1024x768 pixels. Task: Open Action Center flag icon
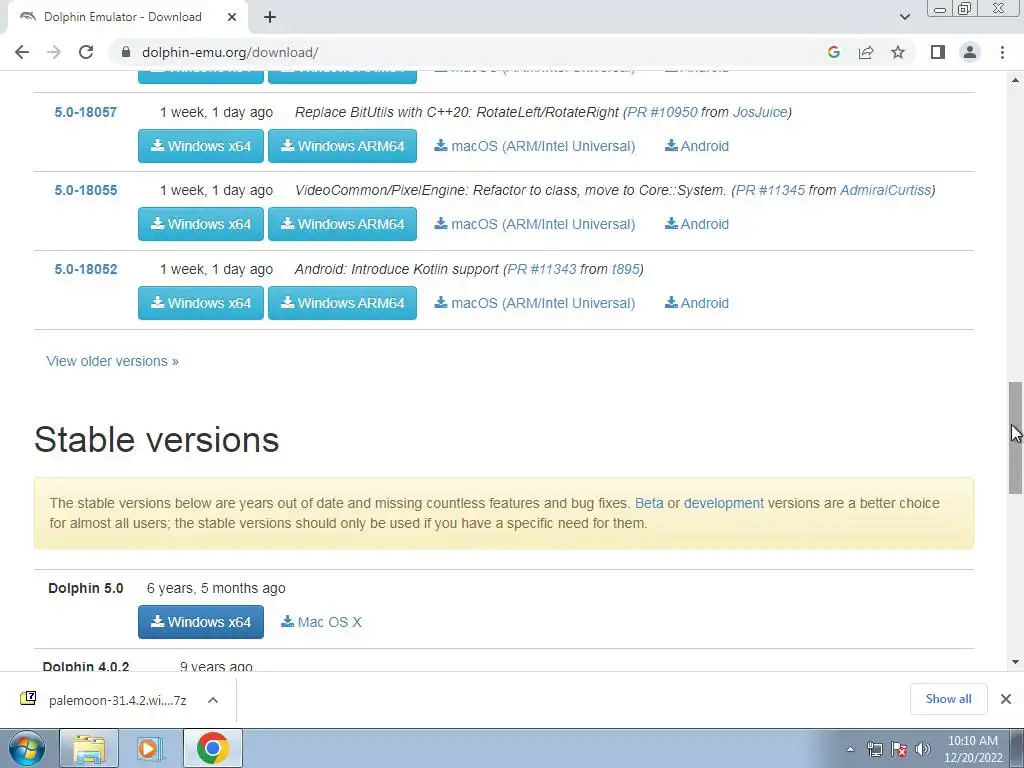coord(899,749)
